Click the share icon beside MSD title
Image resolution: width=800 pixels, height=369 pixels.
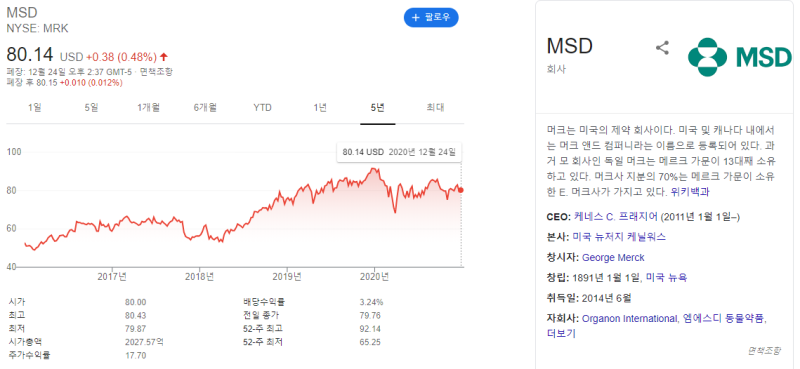662,48
